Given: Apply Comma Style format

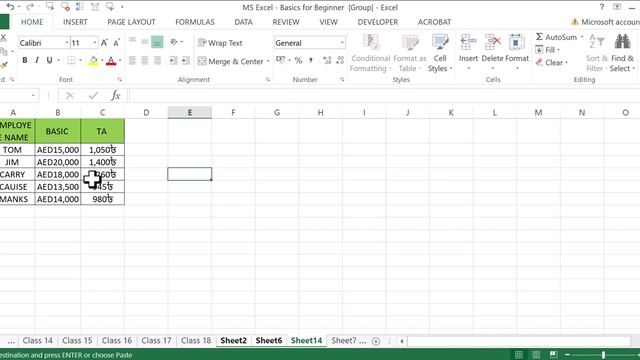Looking at the screenshot, I should [311, 60].
